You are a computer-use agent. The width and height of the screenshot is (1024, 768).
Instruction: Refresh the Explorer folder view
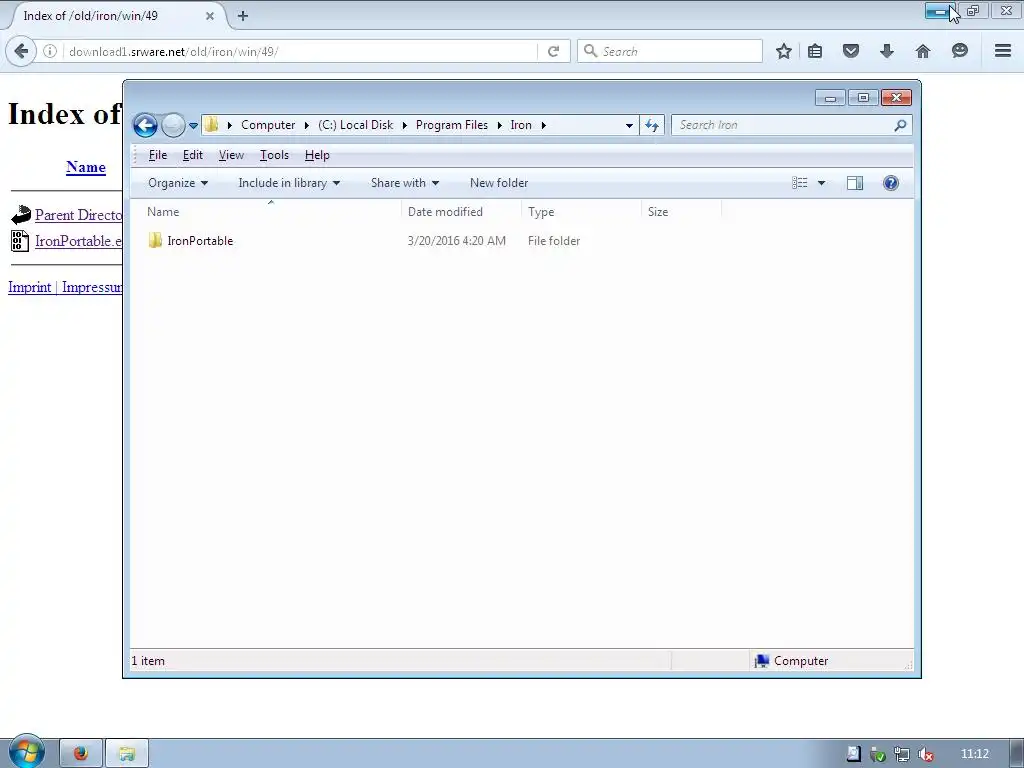click(x=652, y=125)
